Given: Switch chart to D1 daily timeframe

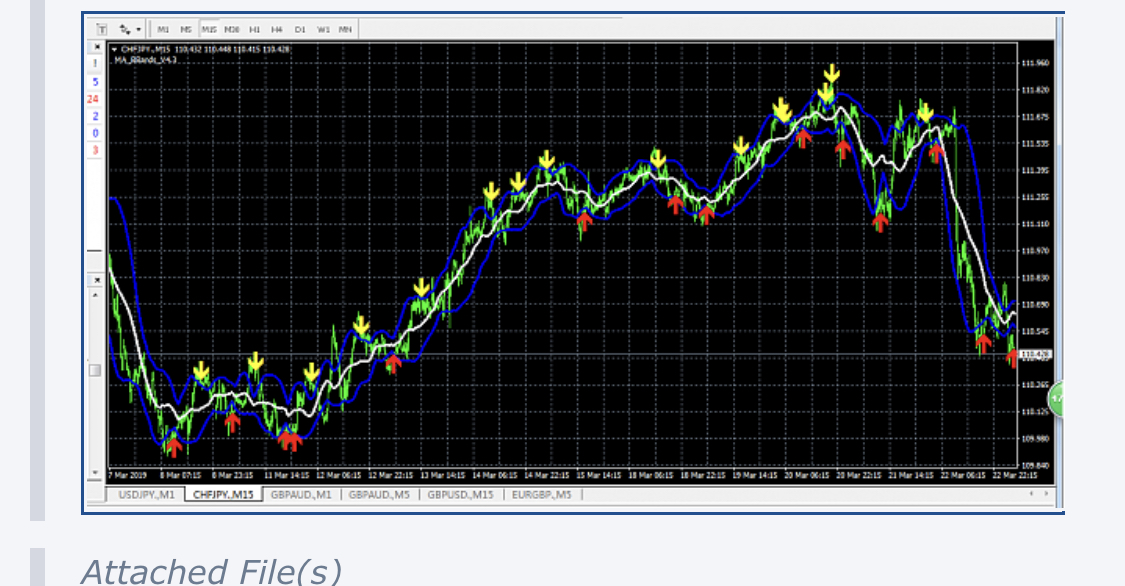Looking at the screenshot, I should pyautogui.click(x=300, y=29).
